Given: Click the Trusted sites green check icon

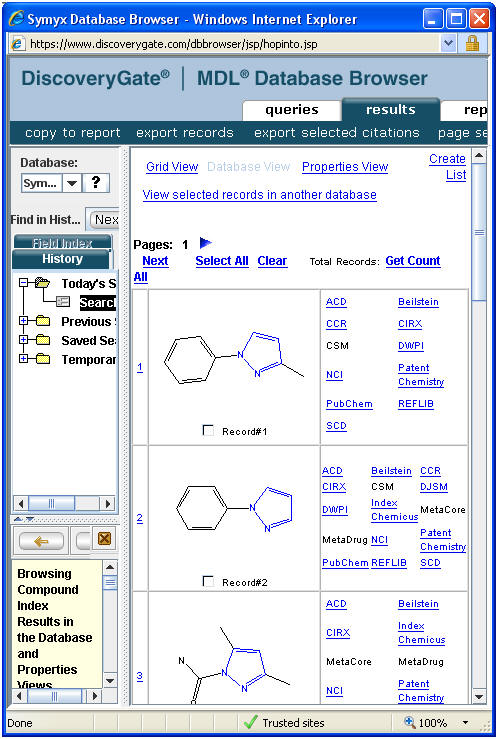Looking at the screenshot, I should pyautogui.click(x=251, y=723).
